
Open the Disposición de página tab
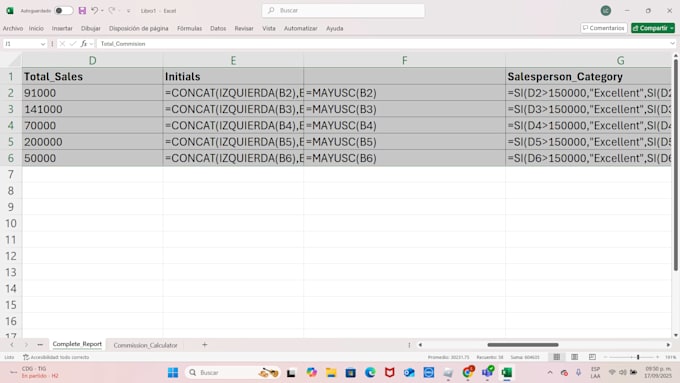tap(138, 28)
